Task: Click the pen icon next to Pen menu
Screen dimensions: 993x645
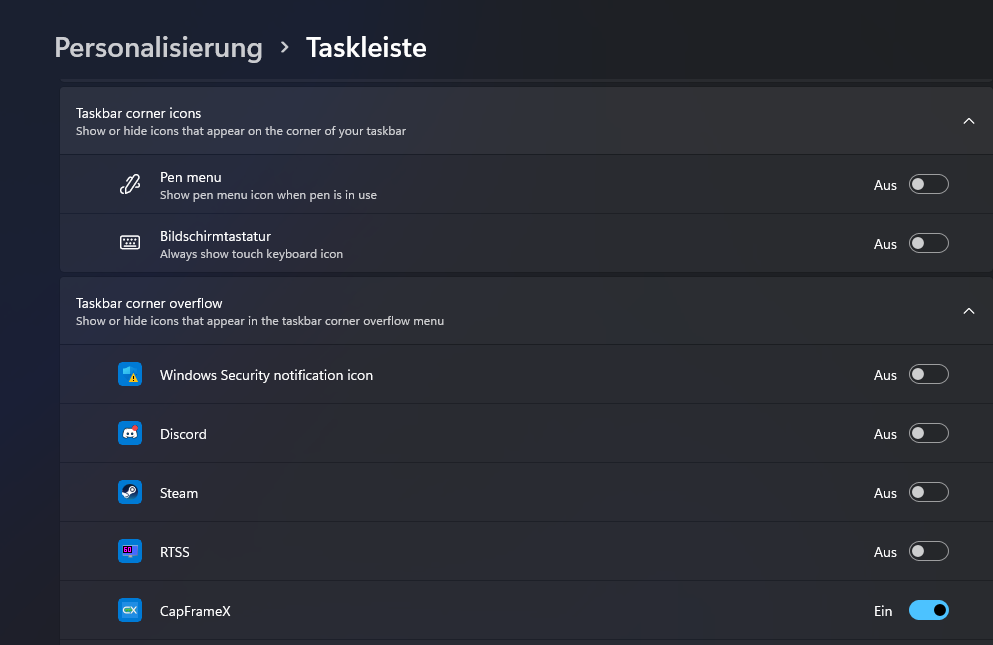Action: coord(130,184)
